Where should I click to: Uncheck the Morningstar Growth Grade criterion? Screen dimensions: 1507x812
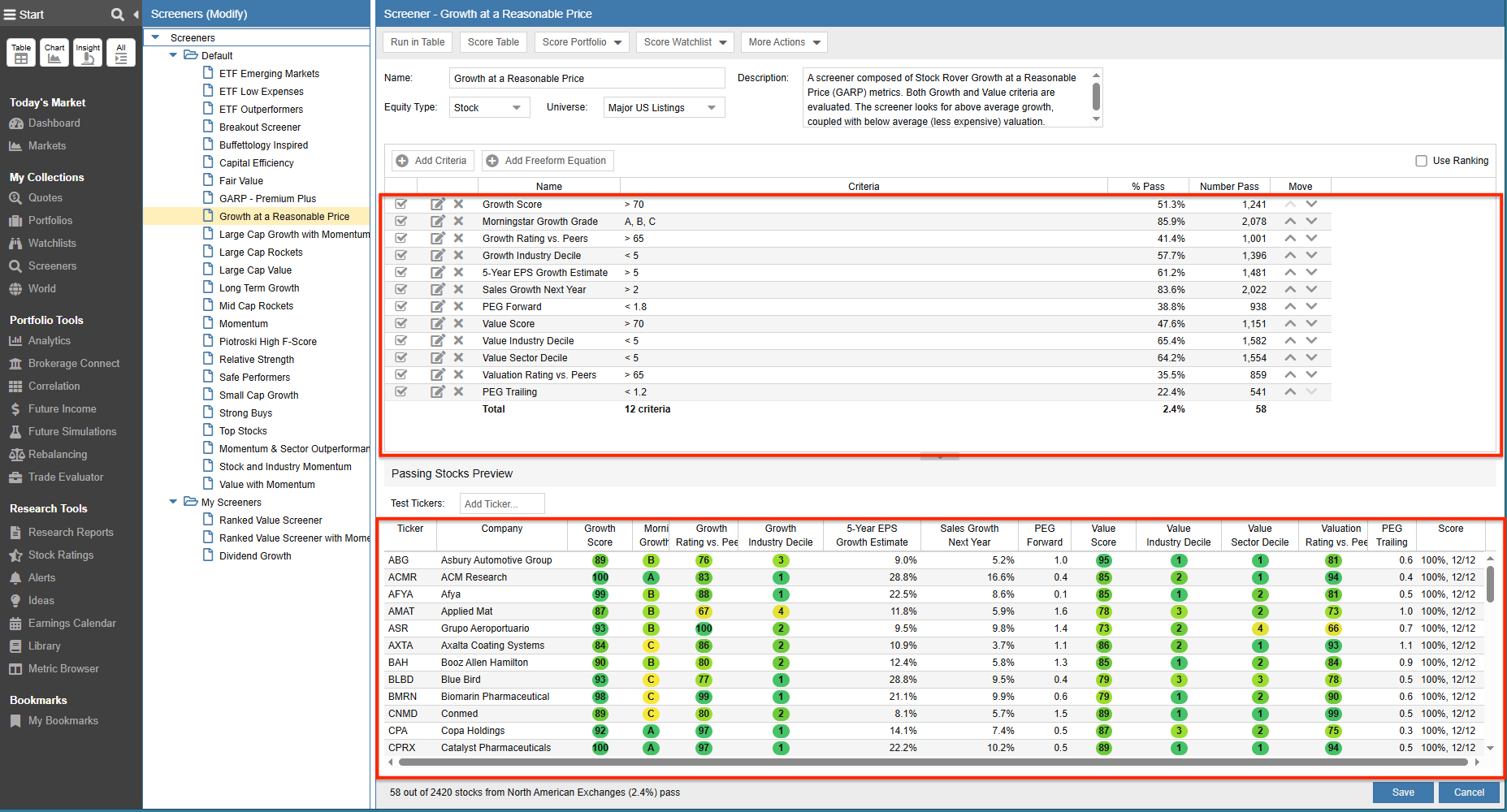401,221
